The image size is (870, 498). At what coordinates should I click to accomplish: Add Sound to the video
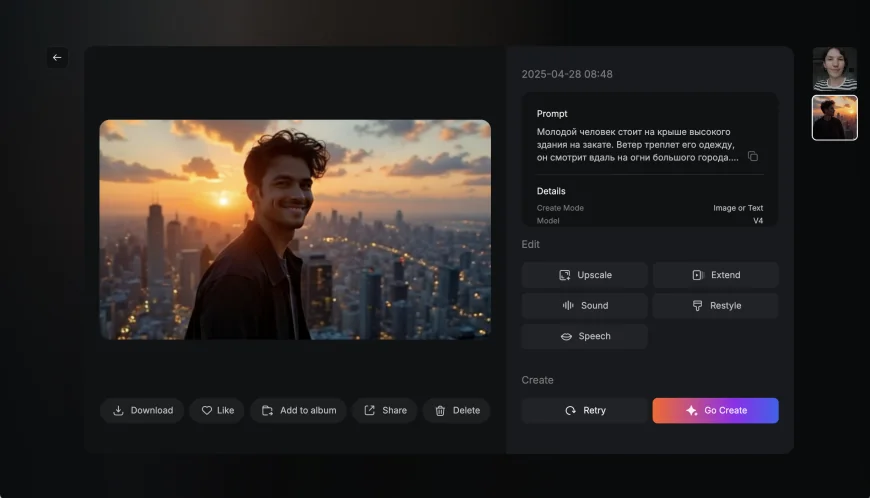(x=584, y=305)
